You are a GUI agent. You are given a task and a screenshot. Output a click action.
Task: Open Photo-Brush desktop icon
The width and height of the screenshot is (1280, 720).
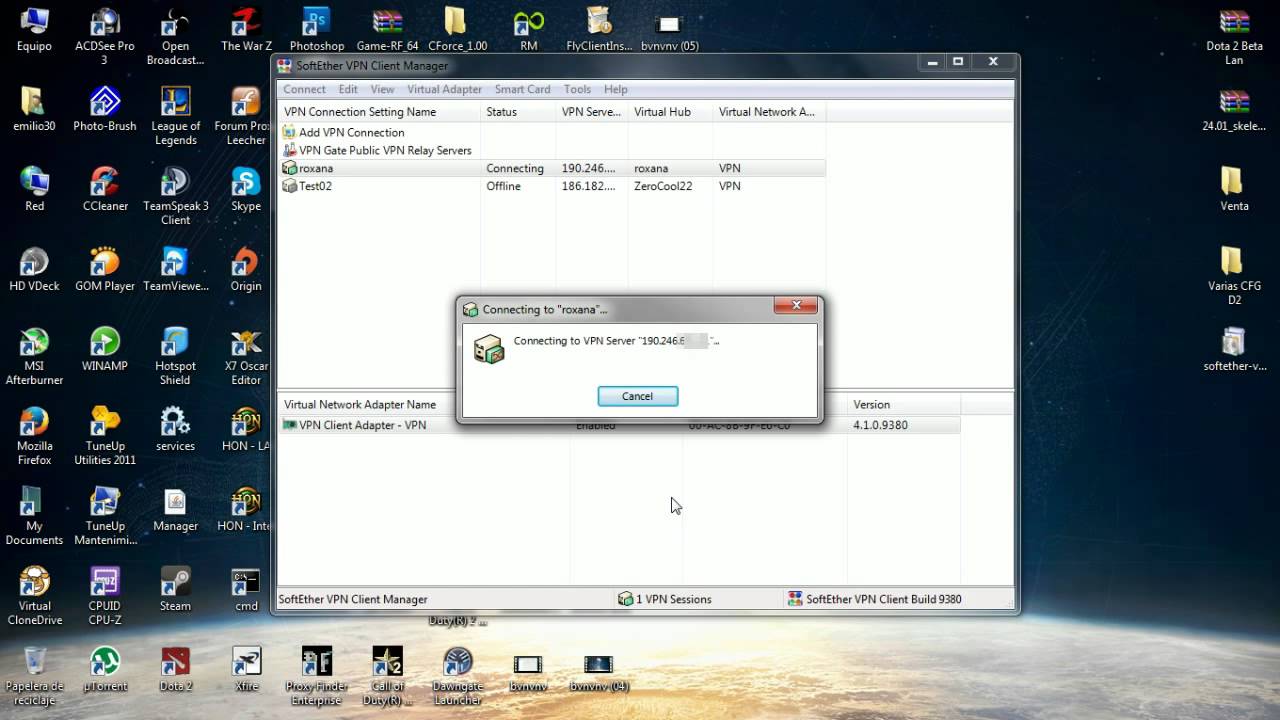click(105, 110)
